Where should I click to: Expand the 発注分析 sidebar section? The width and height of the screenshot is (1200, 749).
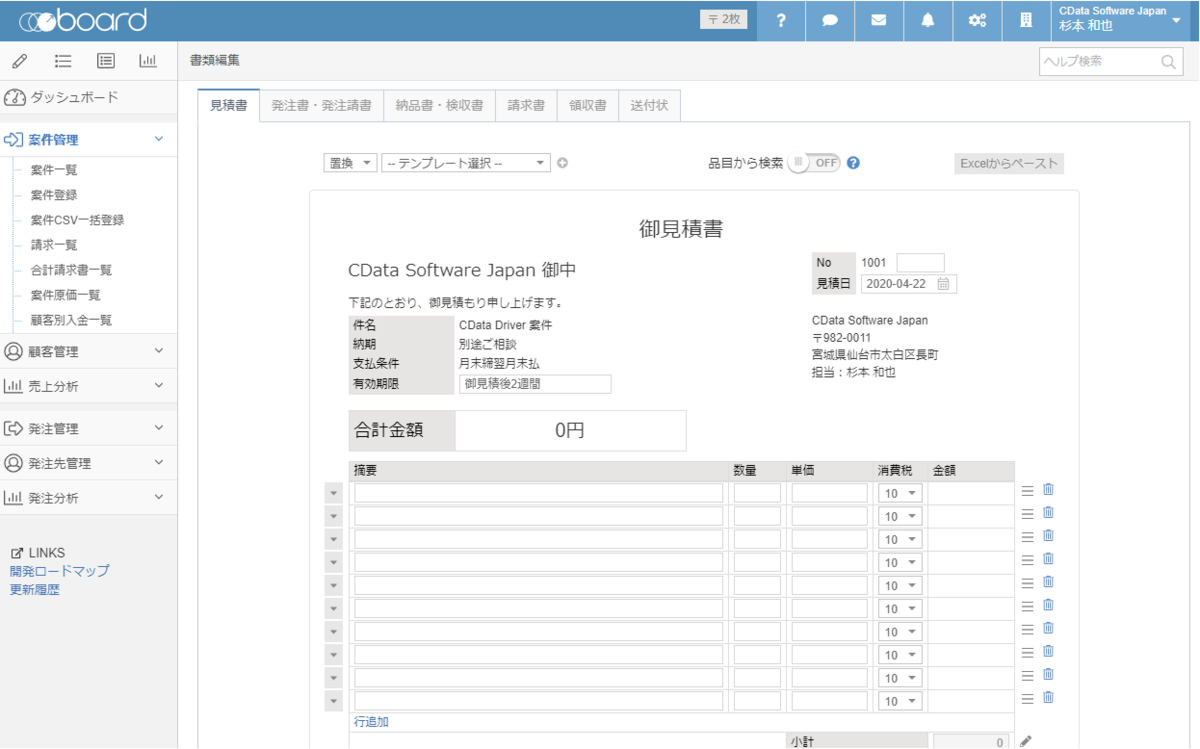tap(89, 497)
